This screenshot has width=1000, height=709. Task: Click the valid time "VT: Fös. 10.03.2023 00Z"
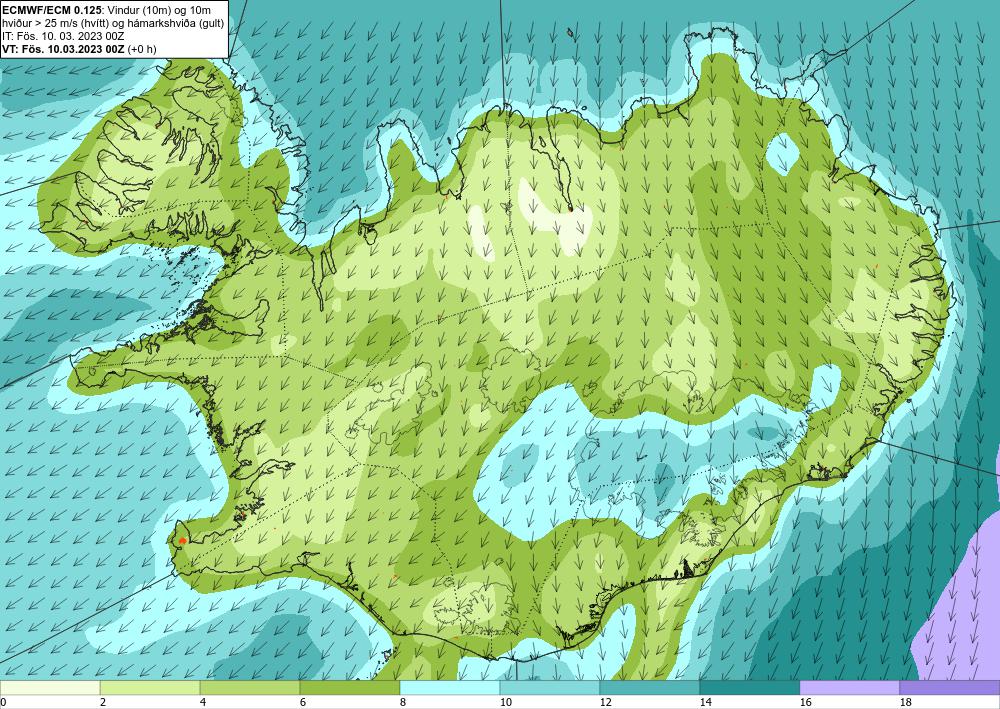click(x=64, y=48)
